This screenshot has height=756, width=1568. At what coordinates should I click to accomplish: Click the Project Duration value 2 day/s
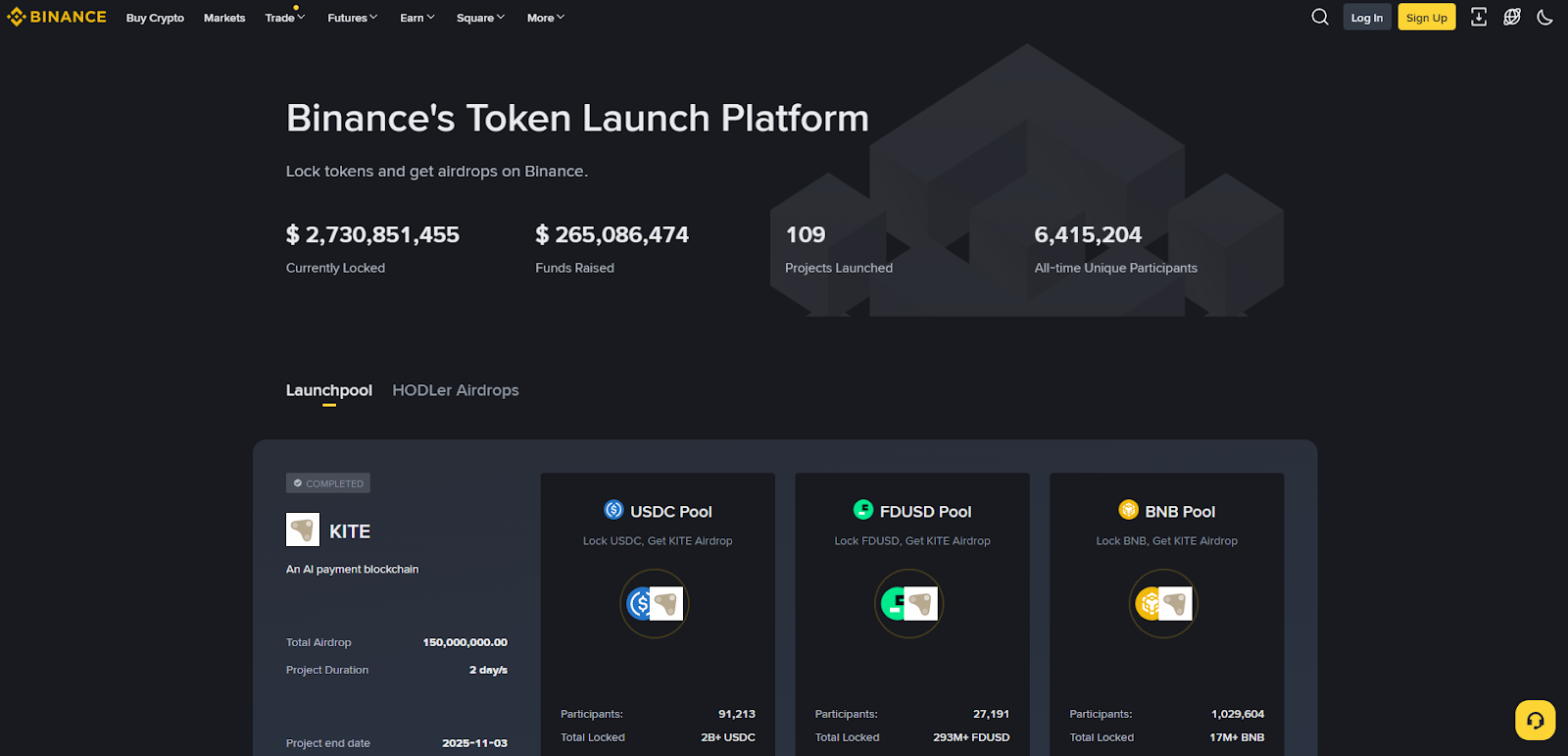click(x=488, y=670)
